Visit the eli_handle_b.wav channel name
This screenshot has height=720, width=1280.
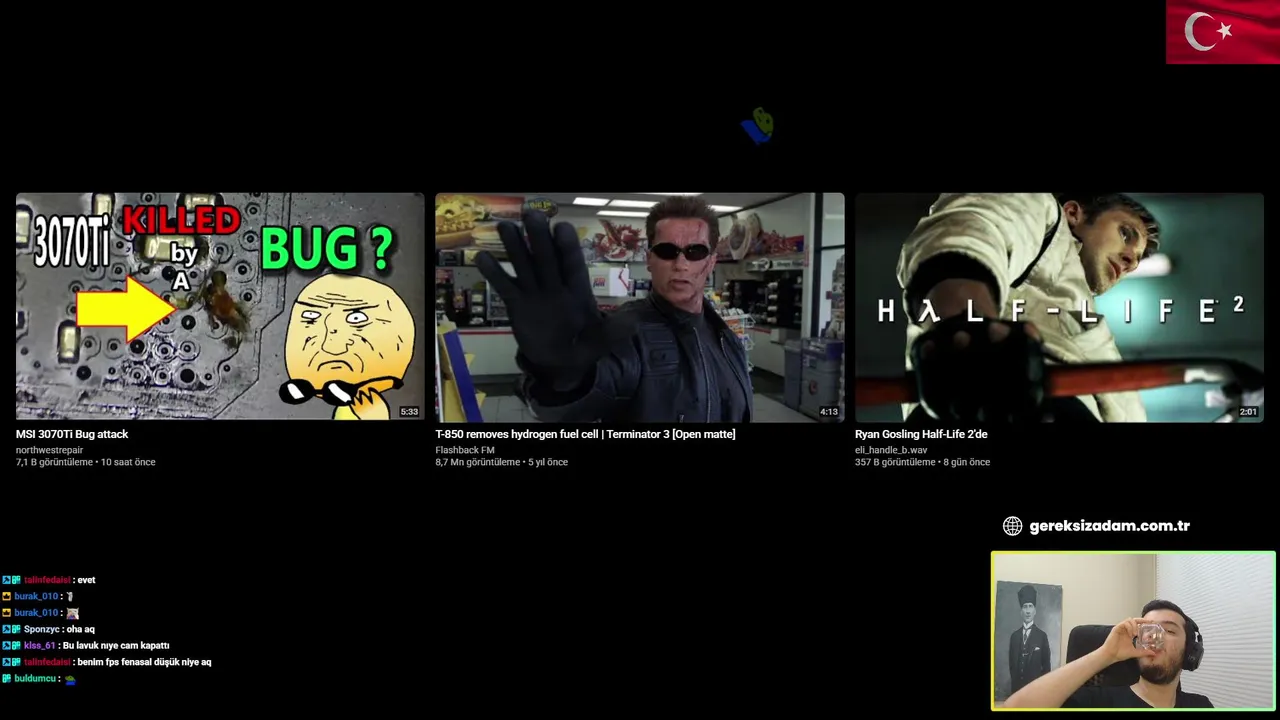coord(891,450)
